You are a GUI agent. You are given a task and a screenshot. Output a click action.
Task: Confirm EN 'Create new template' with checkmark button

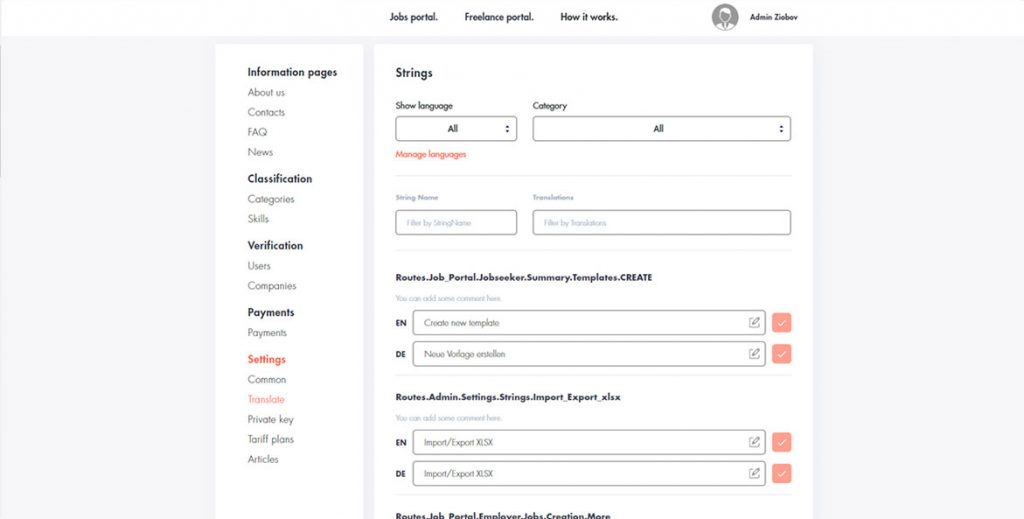click(782, 323)
